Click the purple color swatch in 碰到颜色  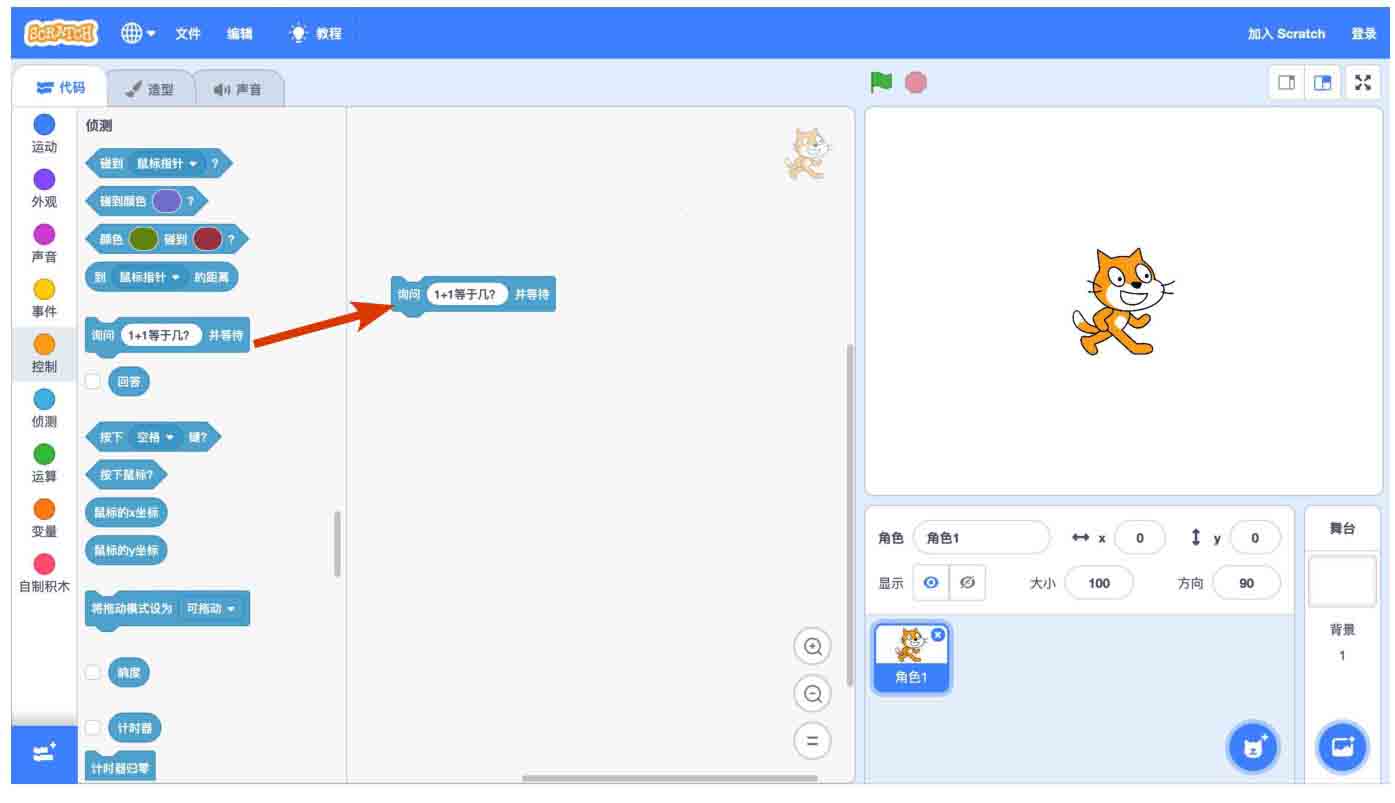tap(166, 201)
